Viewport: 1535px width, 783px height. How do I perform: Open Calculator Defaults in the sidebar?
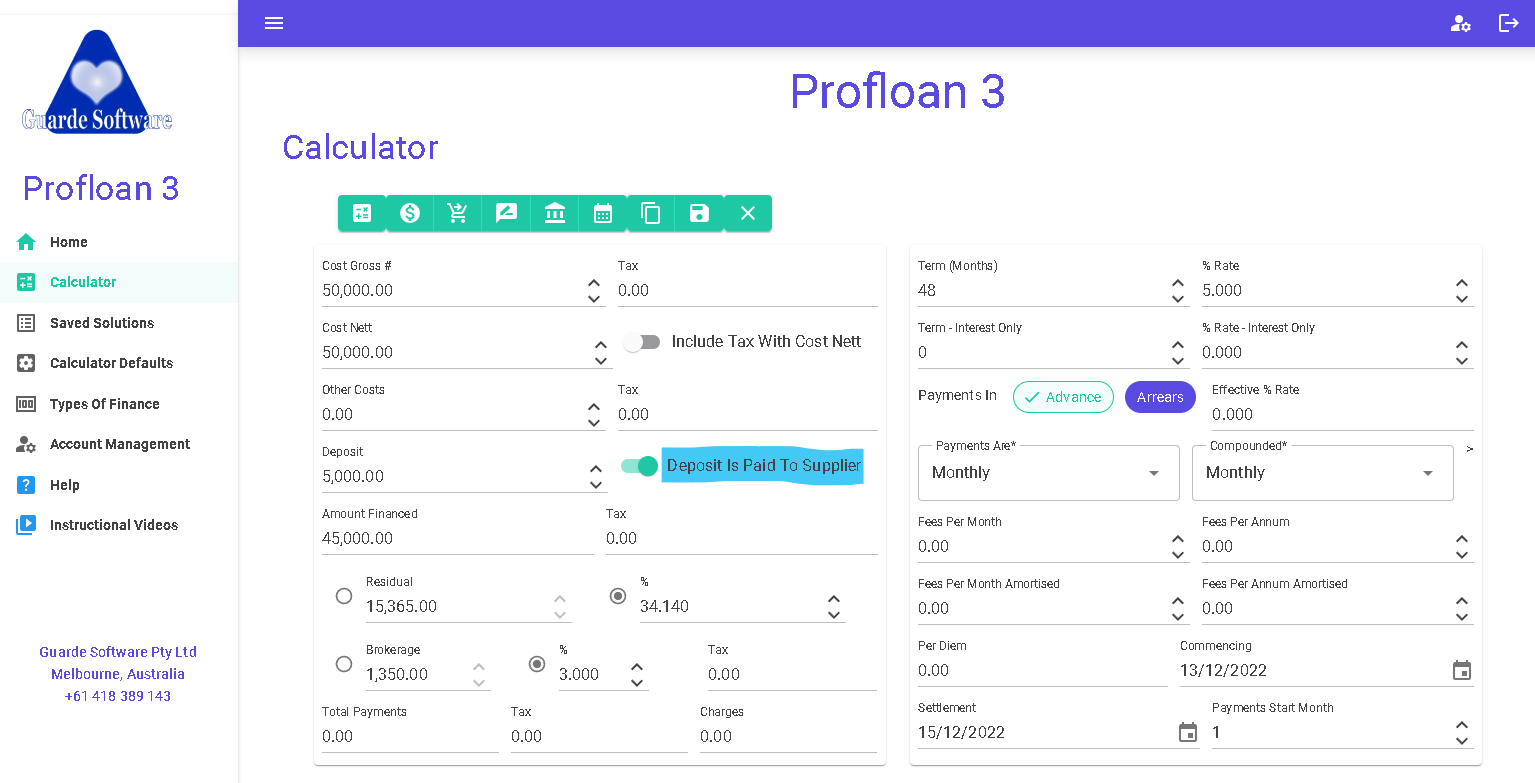pyautogui.click(x=119, y=363)
